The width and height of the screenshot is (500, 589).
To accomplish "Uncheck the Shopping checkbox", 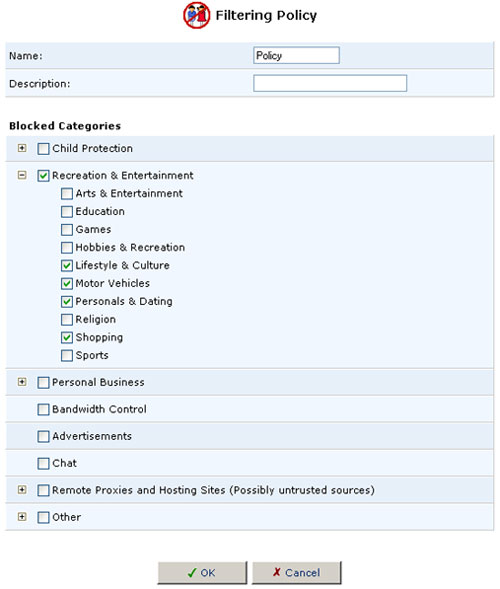I will (x=67, y=338).
